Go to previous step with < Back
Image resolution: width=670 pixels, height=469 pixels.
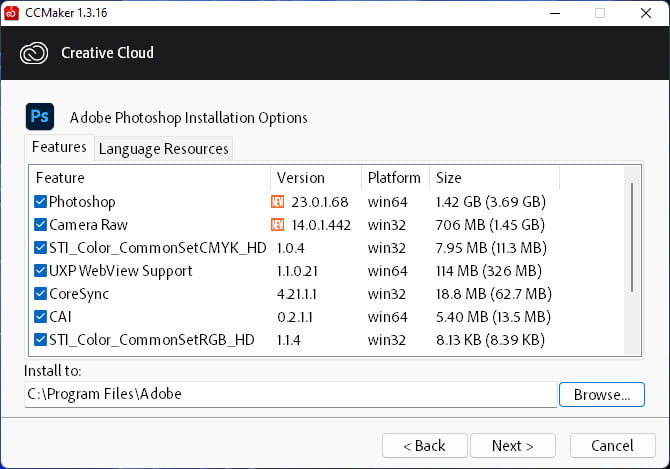(x=425, y=446)
